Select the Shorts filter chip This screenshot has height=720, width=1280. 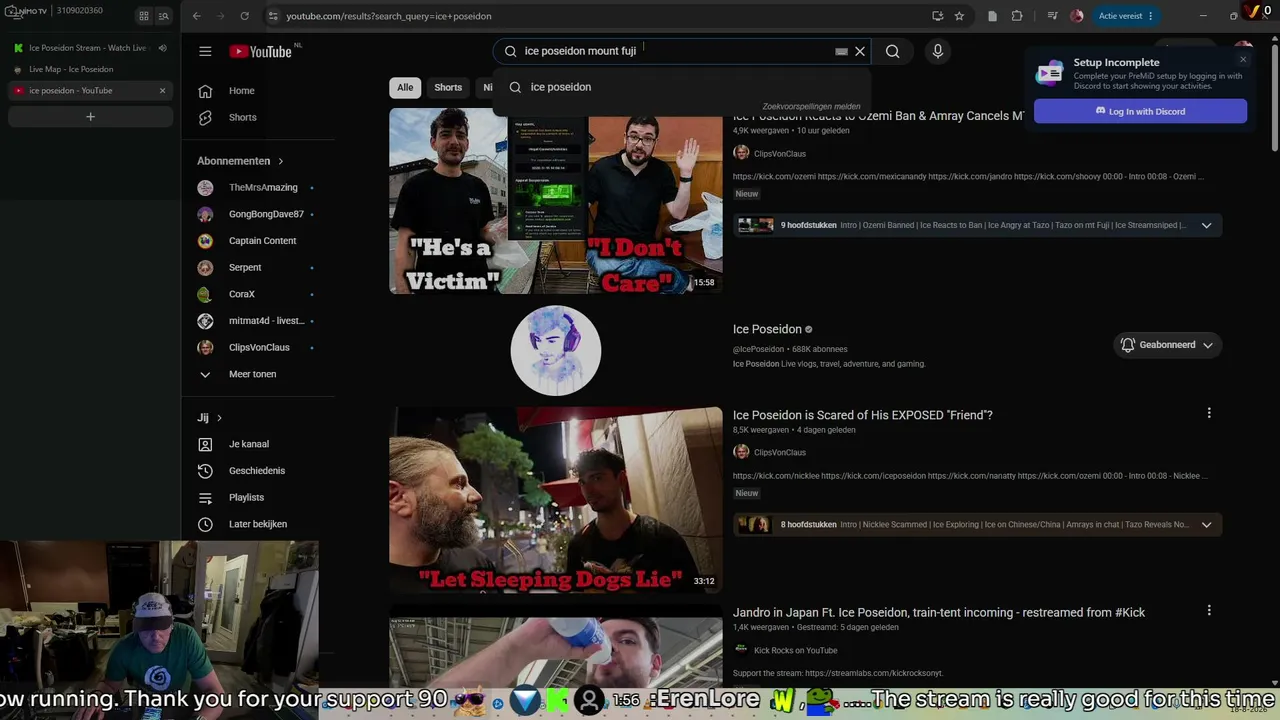pyautogui.click(x=448, y=87)
